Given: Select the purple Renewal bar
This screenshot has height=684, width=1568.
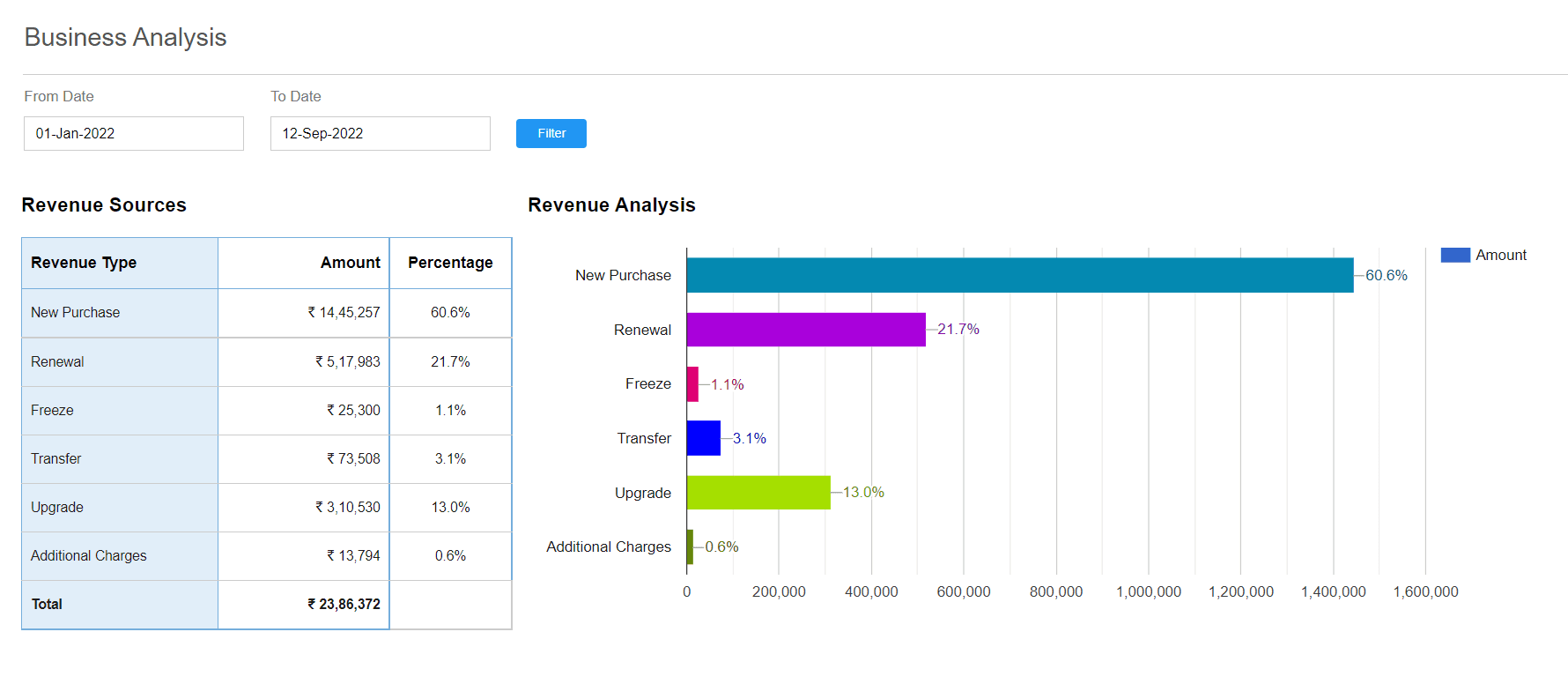Looking at the screenshot, I should pos(806,330).
